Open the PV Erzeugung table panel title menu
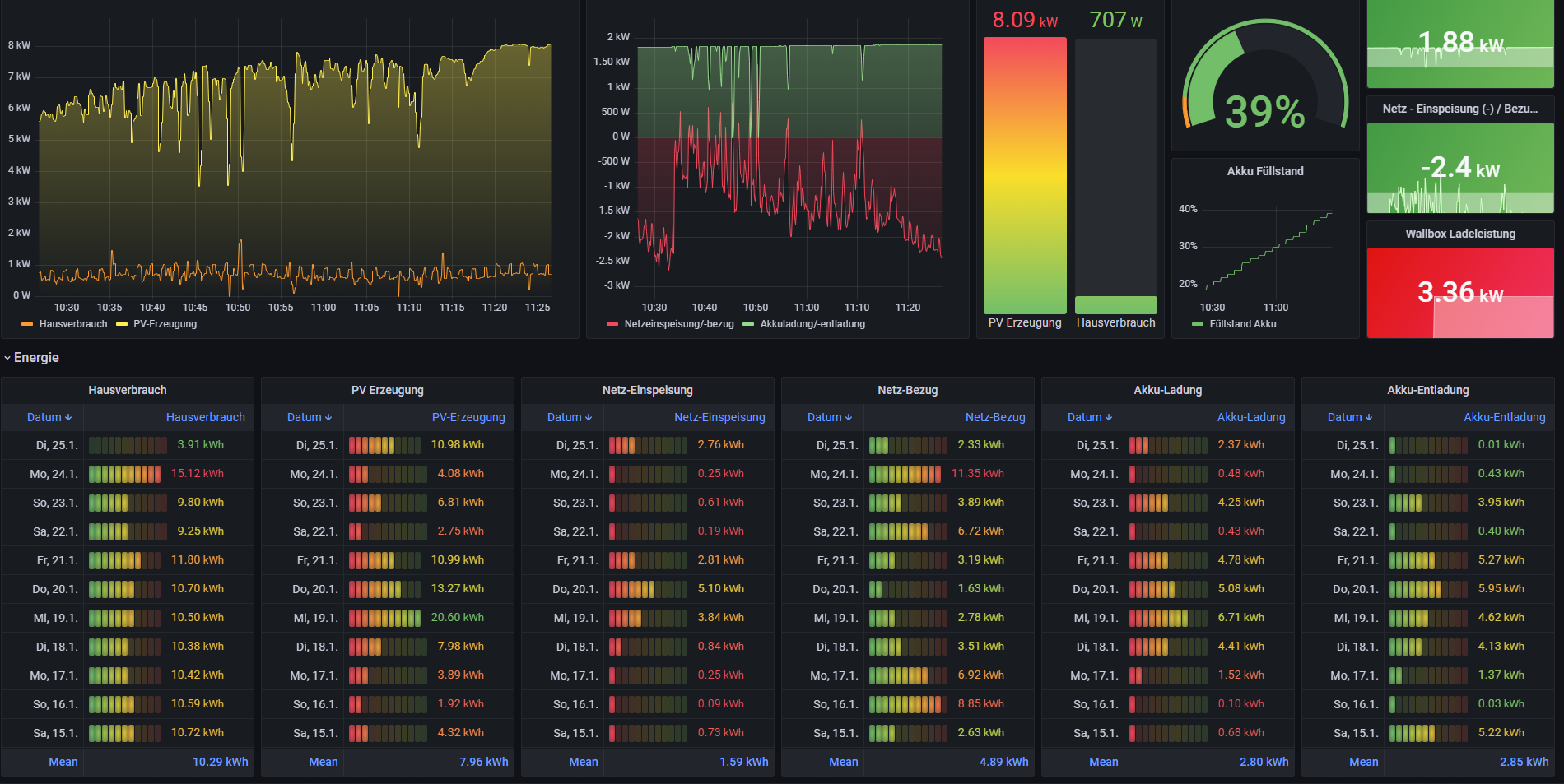1564x784 pixels. click(x=388, y=390)
